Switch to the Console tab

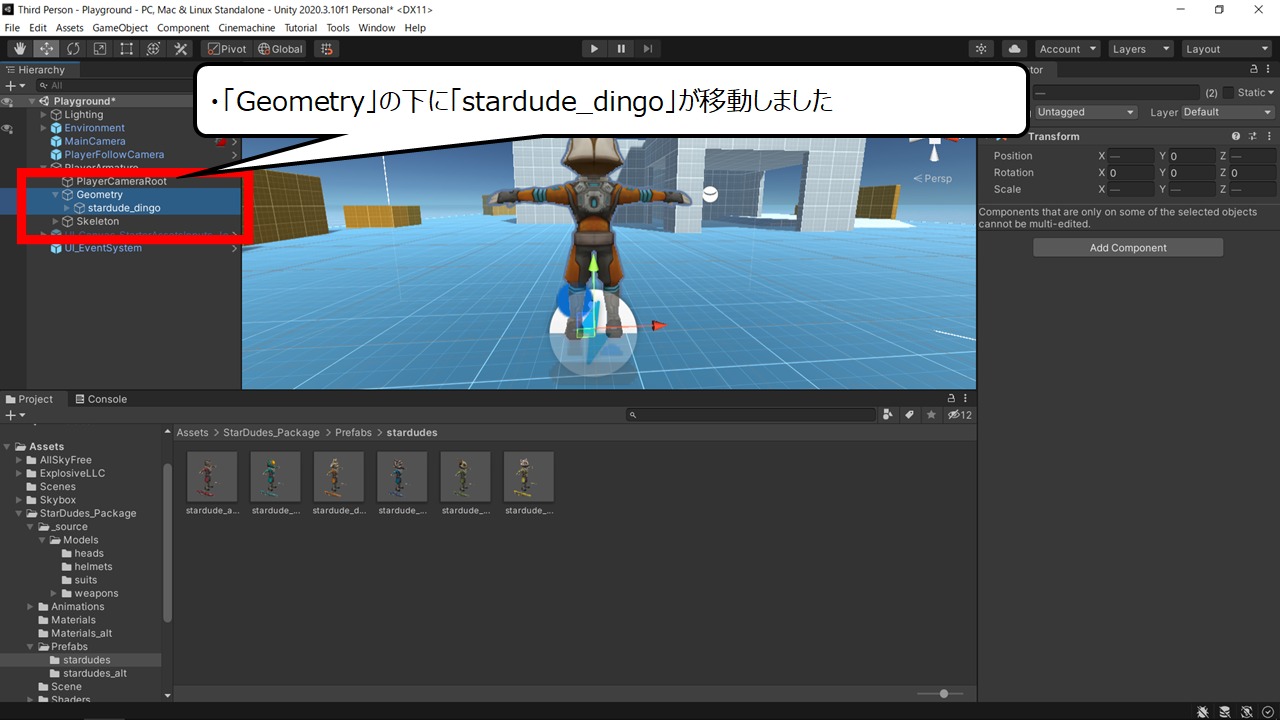[x=100, y=399]
